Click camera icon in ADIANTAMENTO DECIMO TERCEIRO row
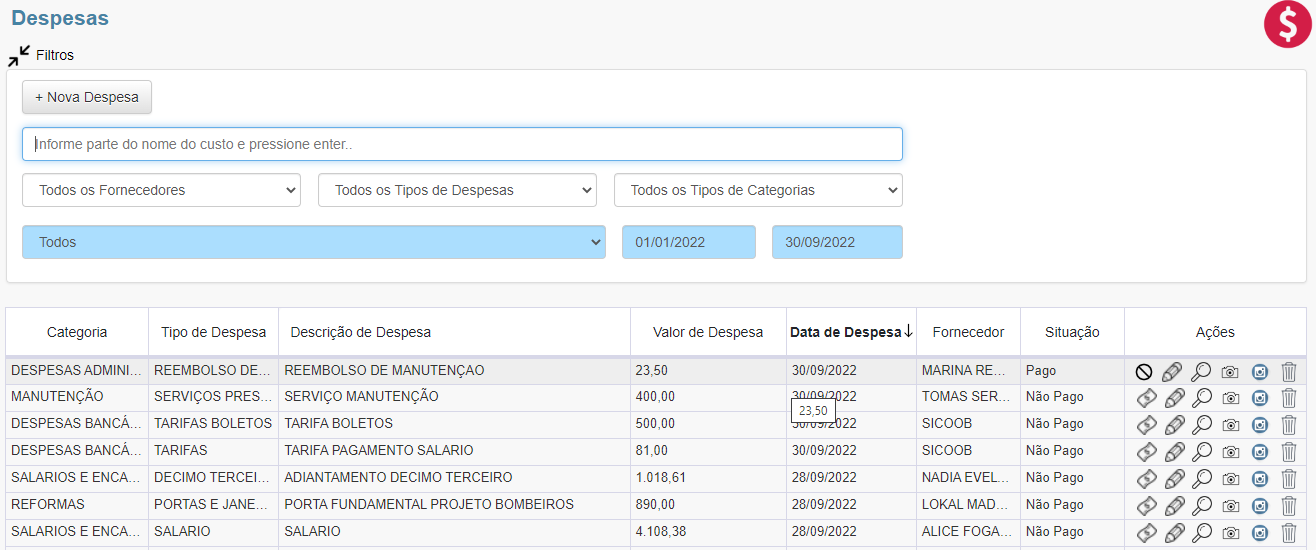Viewport: 1316px width, 550px height. [x=1230, y=479]
